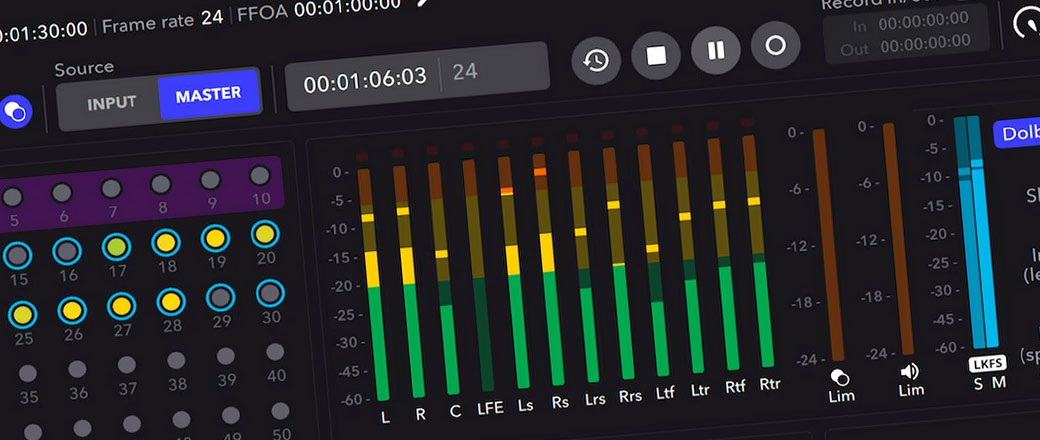Select object 7 indicator
Screen dimensions: 1040x440
pyautogui.click(x=111, y=188)
